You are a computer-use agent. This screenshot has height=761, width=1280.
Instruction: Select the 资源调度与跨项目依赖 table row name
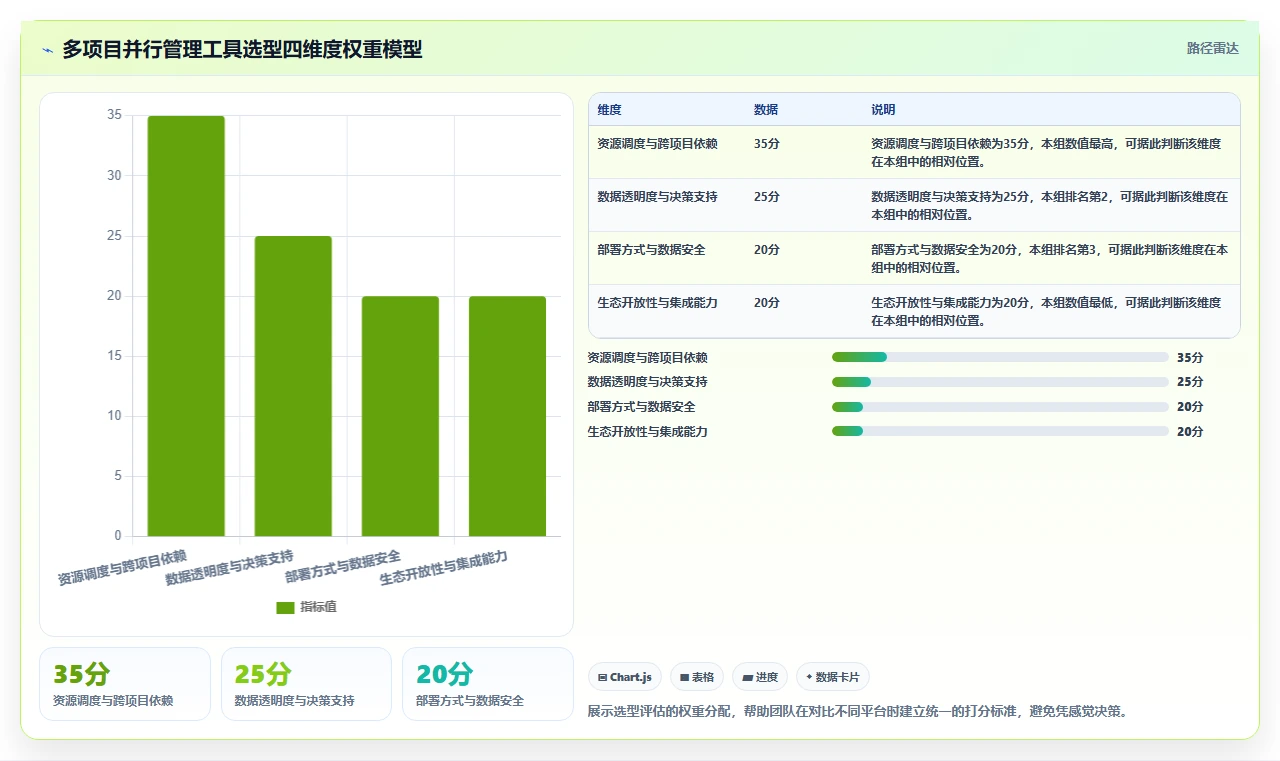click(x=657, y=144)
